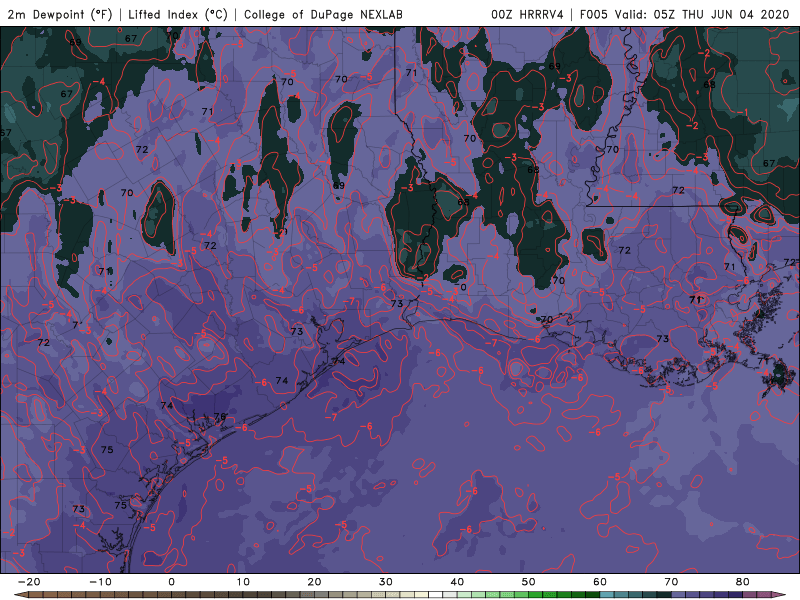Screen dimensions: 800x600
Task: Click the -10 label on the color scale
Action: click(x=100, y=582)
